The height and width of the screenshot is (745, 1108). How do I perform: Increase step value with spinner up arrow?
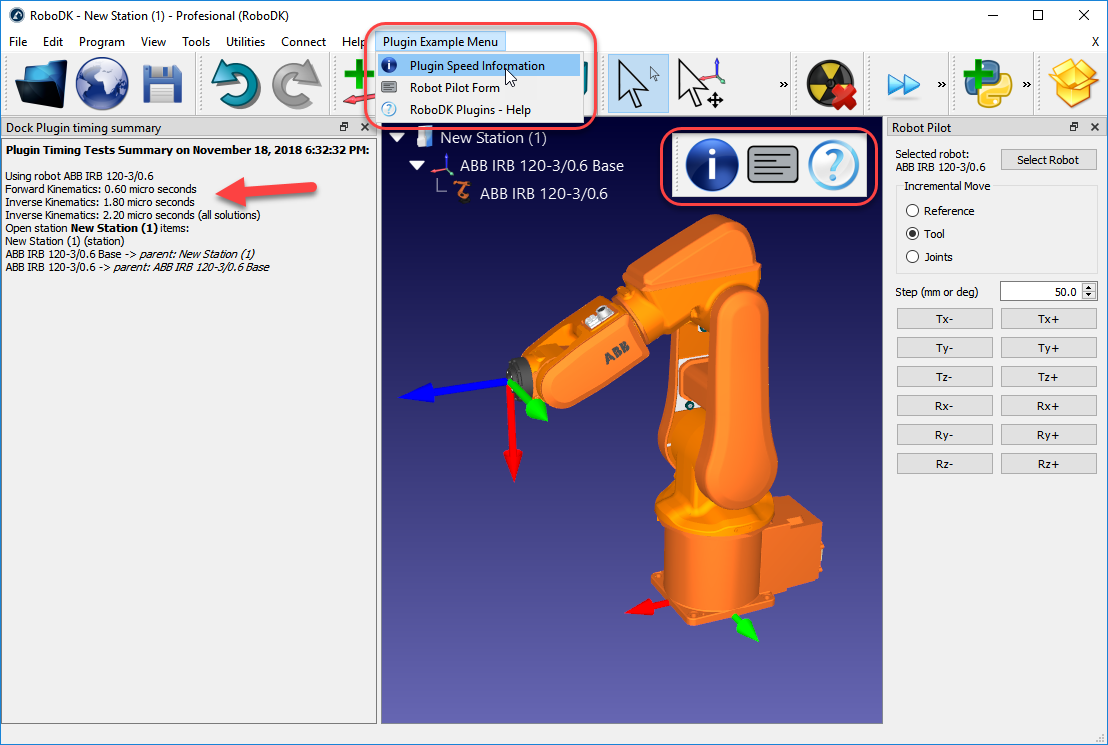[x=1089, y=287]
